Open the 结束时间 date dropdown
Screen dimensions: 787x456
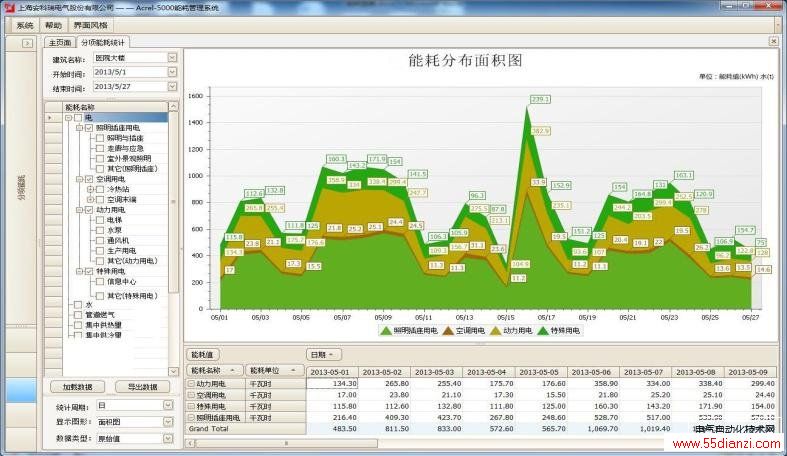coord(172,86)
